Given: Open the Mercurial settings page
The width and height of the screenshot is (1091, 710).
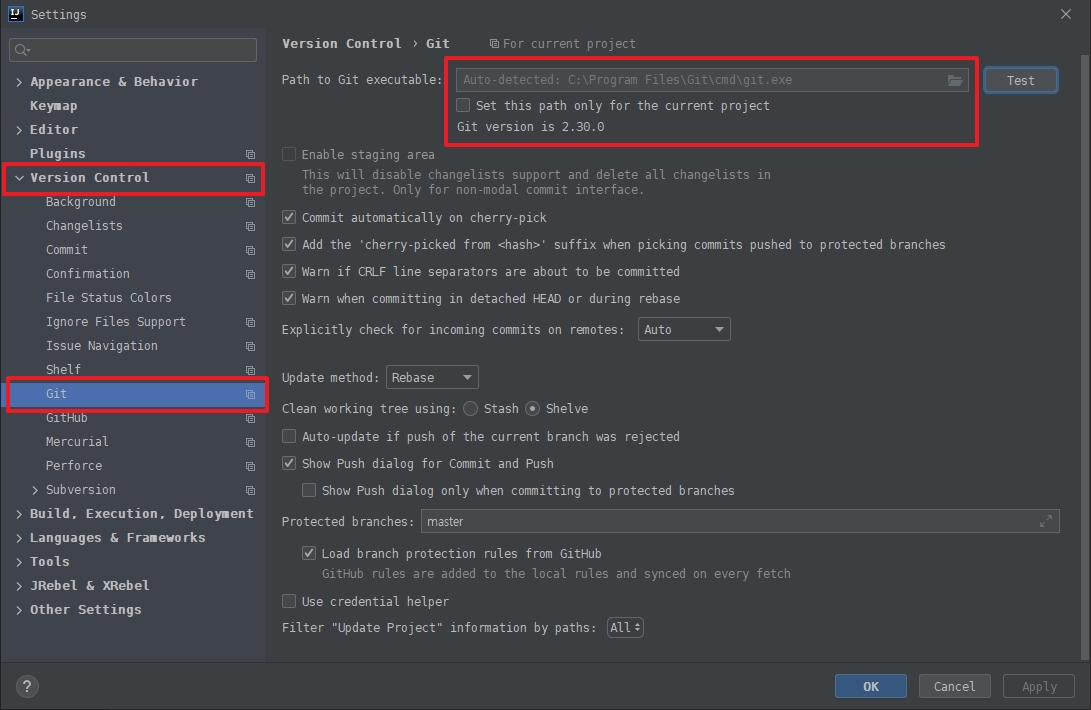Looking at the screenshot, I should 77,442.
